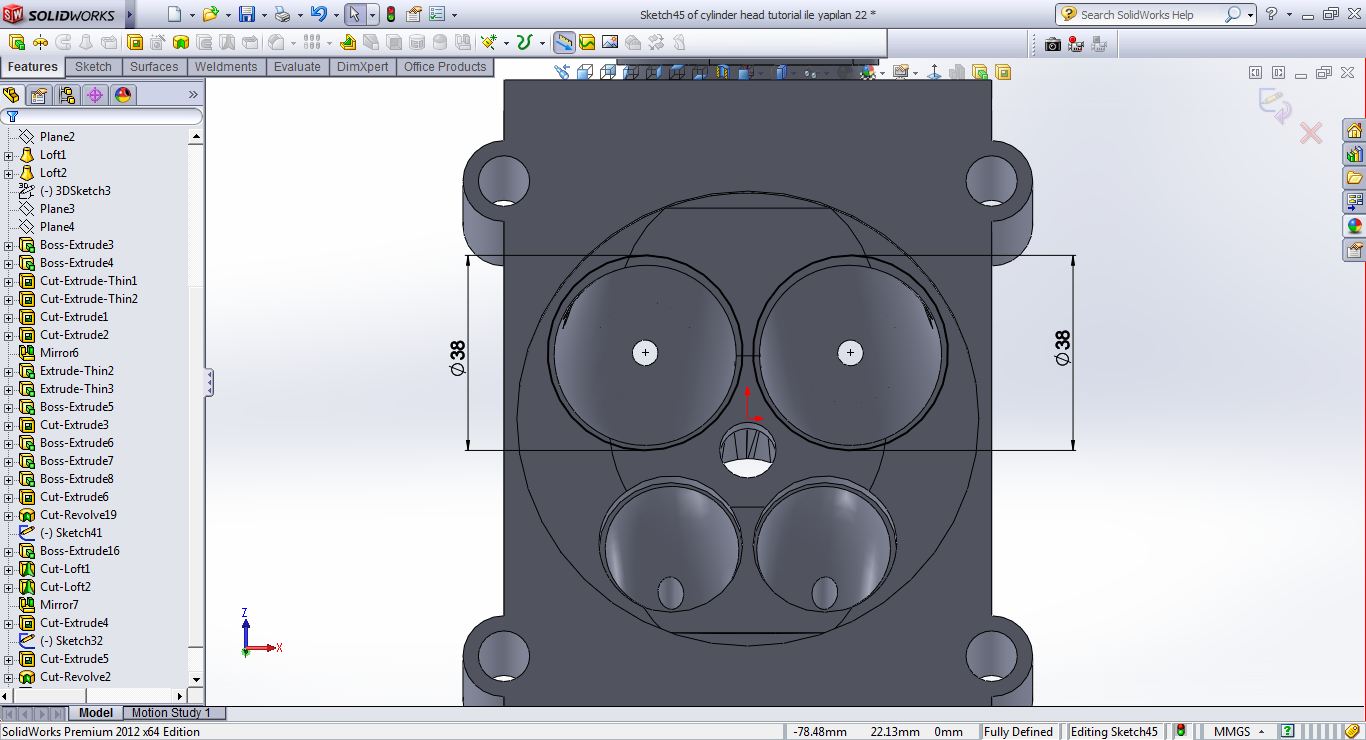The height and width of the screenshot is (740, 1366).
Task: Switch to the Sketch tab
Action: tap(93, 67)
